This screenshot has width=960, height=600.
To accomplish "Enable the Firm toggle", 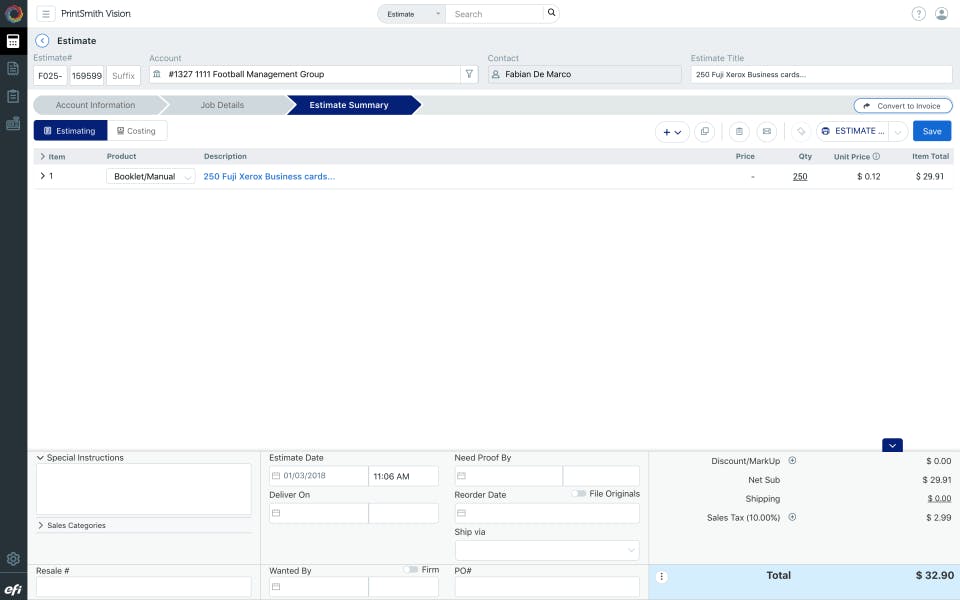I will 410,570.
